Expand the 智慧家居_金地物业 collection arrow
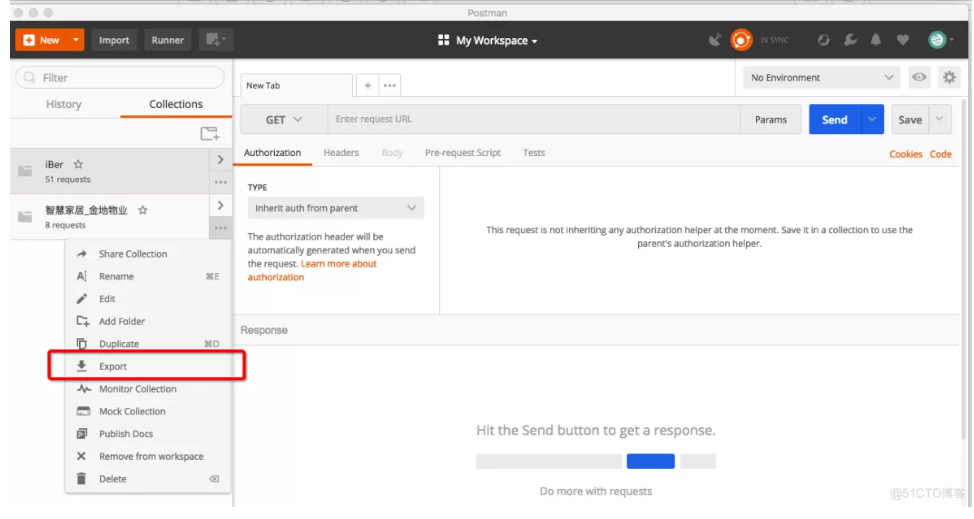Screen dimensions: 974x519 click(221, 205)
